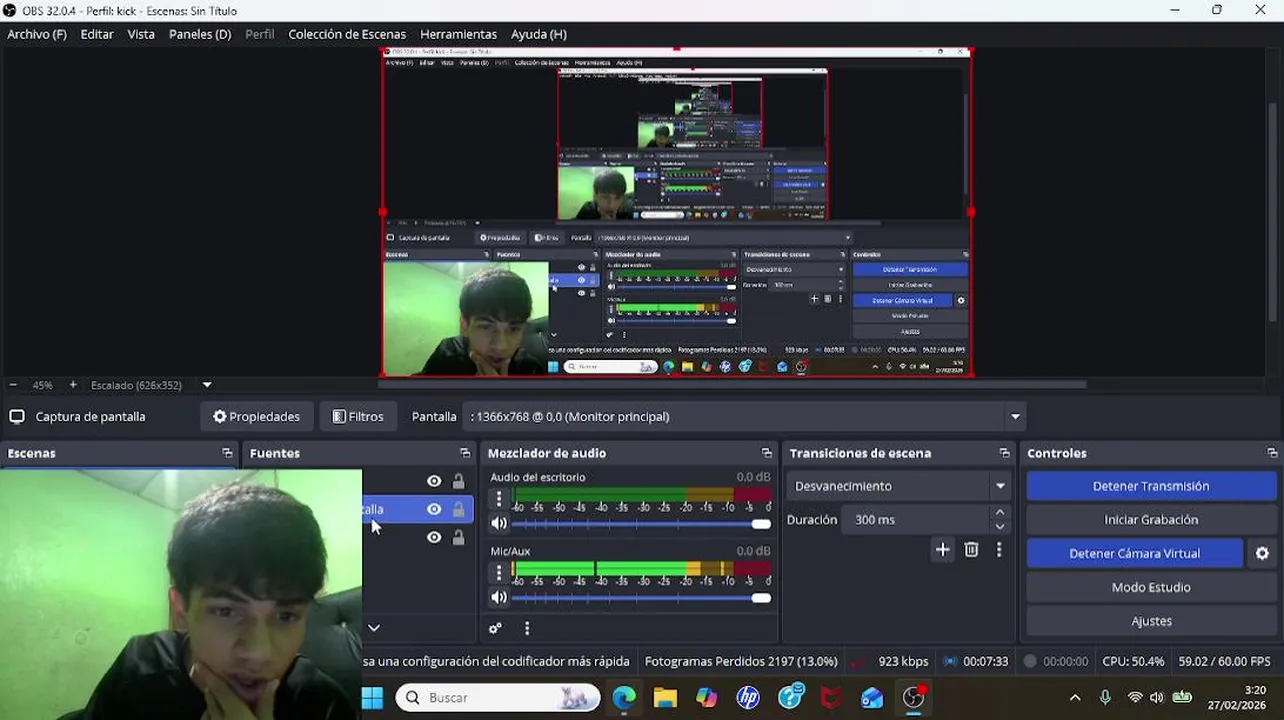
Task: Pop out the Escenas dock panel
Action: pyautogui.click(x=227, y=453)
